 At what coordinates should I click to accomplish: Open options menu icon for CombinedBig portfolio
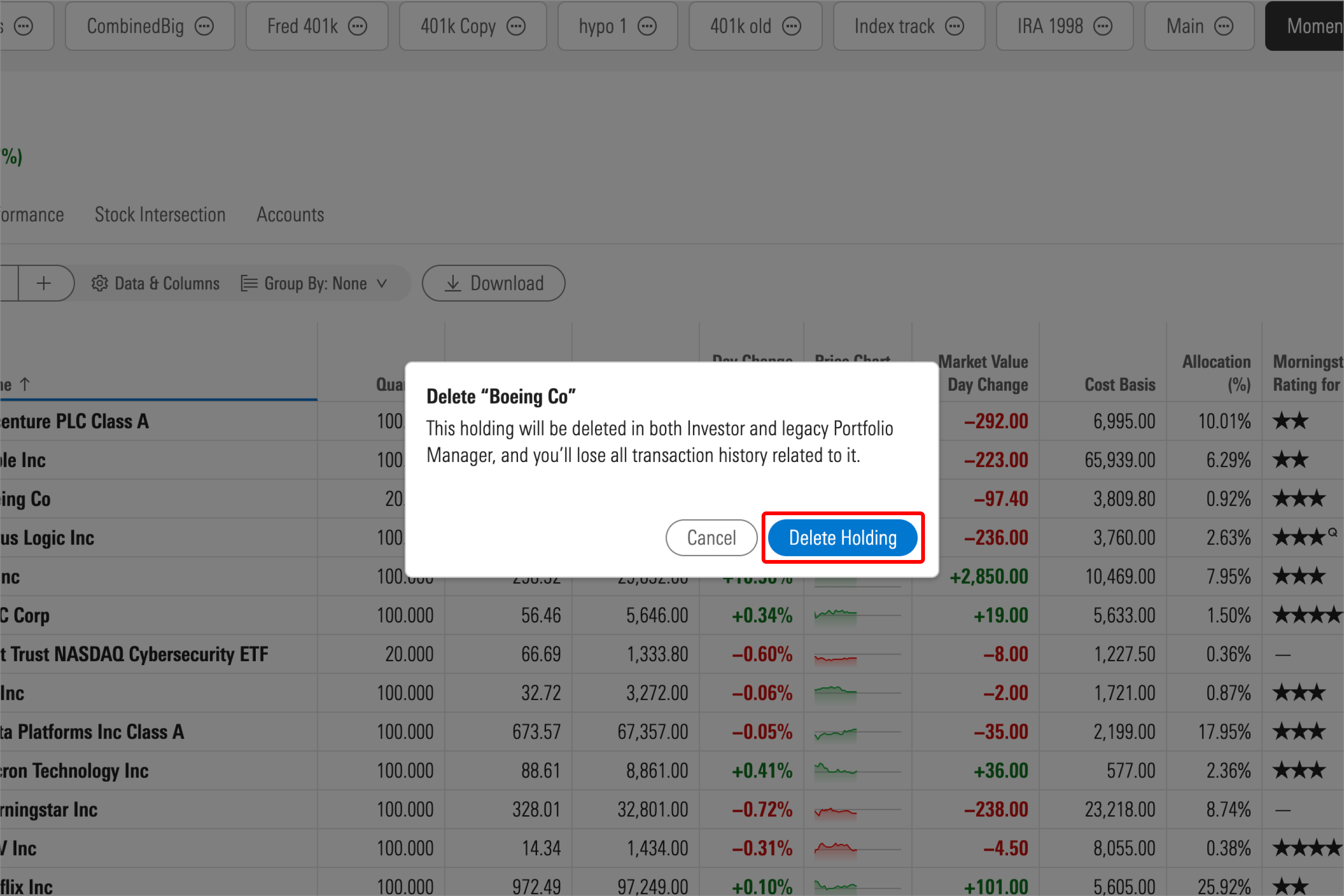tap(204, 26)
